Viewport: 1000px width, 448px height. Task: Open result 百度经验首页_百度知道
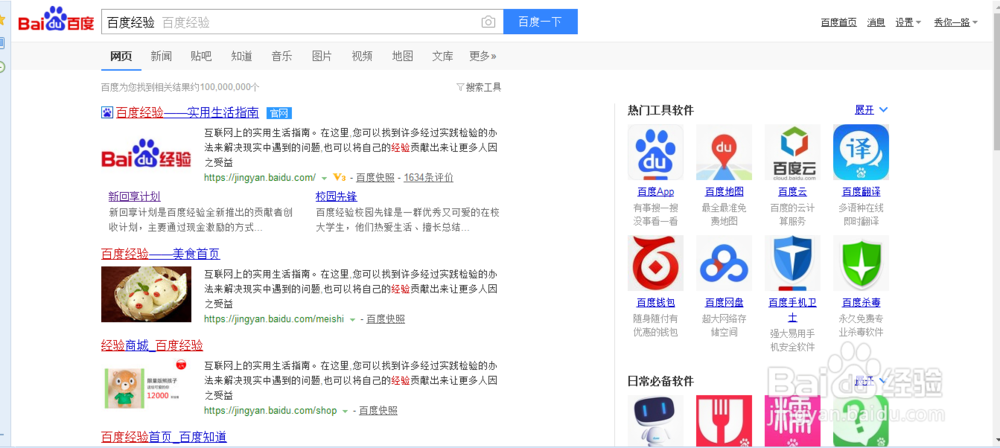point(164,437)
